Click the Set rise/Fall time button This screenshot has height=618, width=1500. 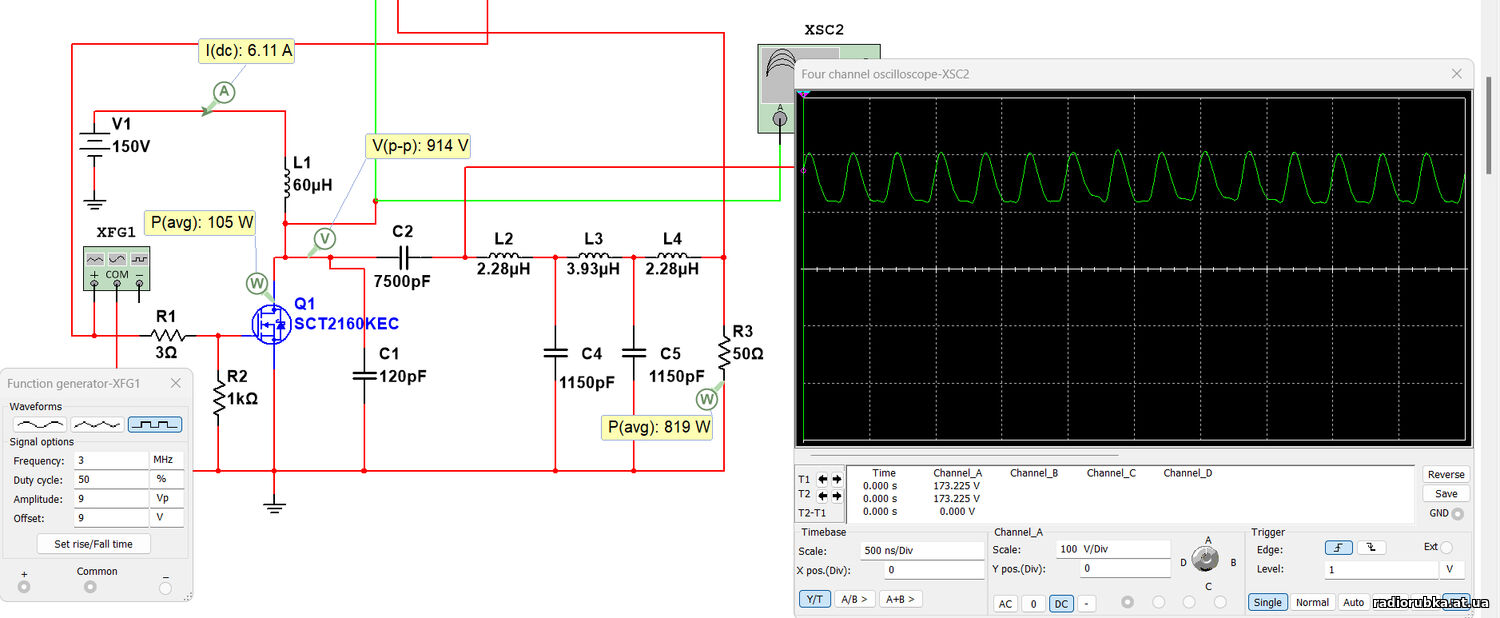click(x=93, y=544)
